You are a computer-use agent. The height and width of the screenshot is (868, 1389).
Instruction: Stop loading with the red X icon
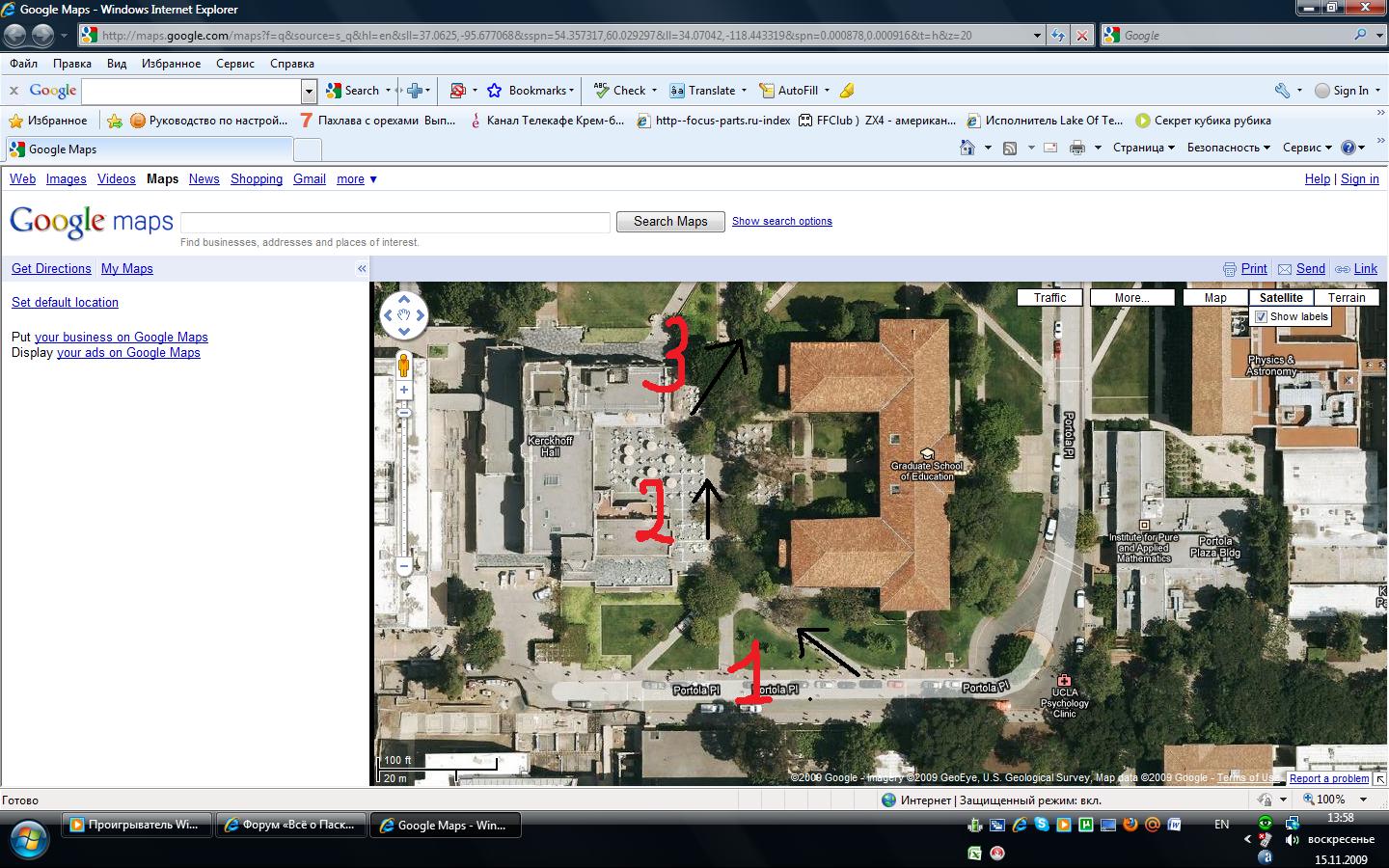click(1082, 36)
